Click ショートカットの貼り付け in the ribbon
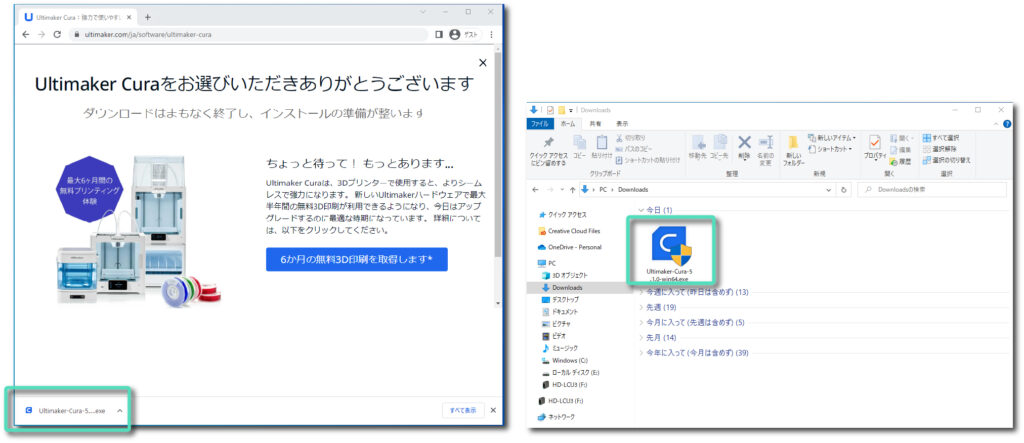The image size is (1024, 443). pos(648,159)
